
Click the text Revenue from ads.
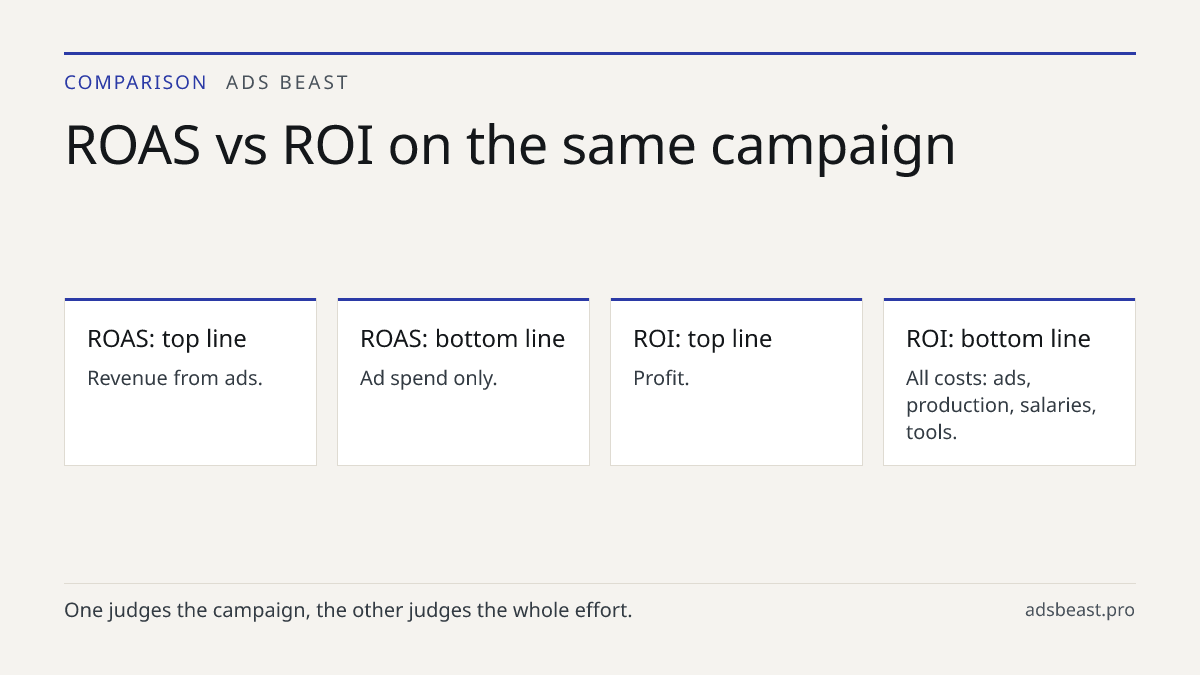pyautogui.click(x=175, y=378)
